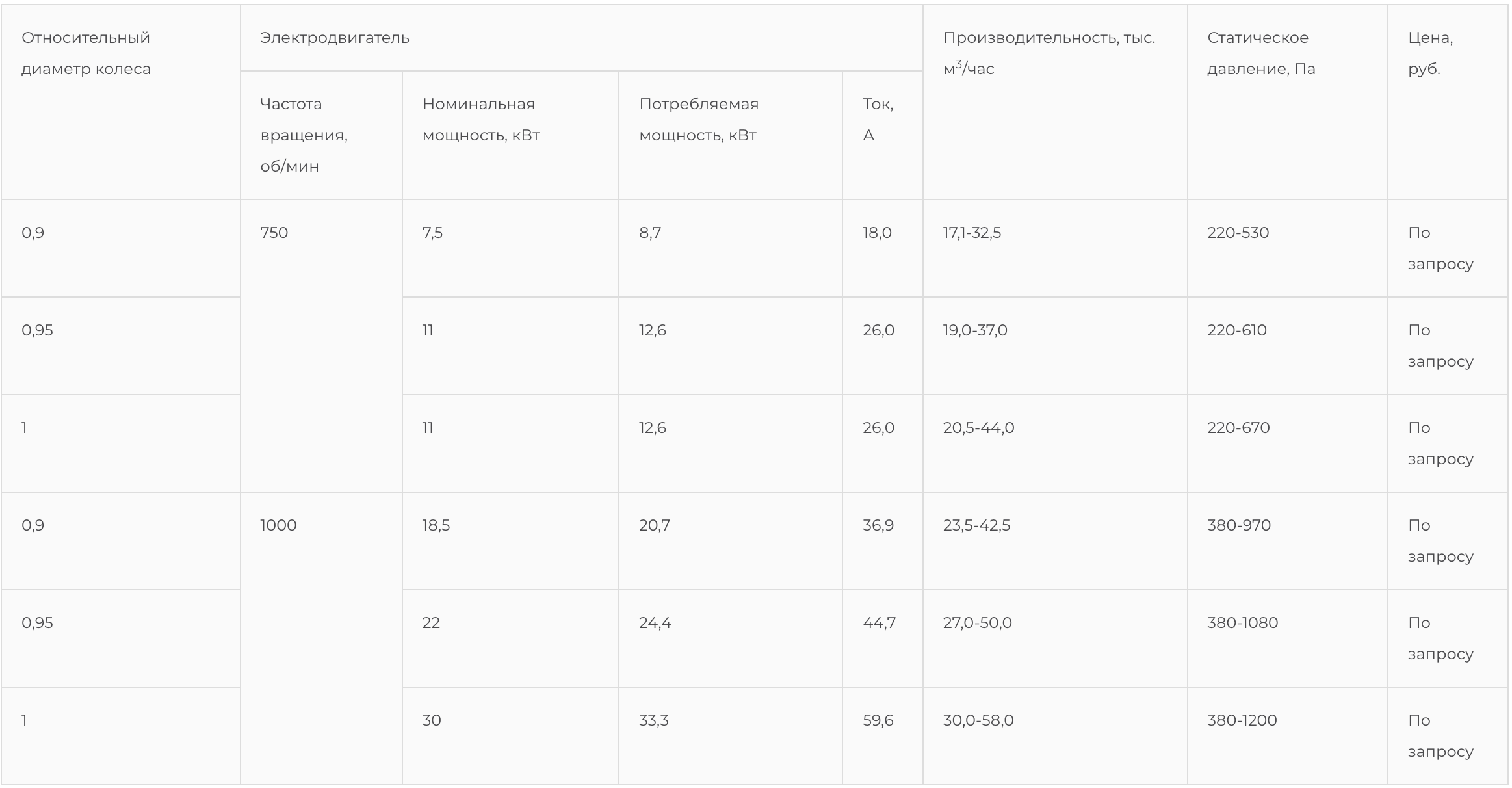Click the "Потребляемая мощность, кВт" header

(699, 120)
